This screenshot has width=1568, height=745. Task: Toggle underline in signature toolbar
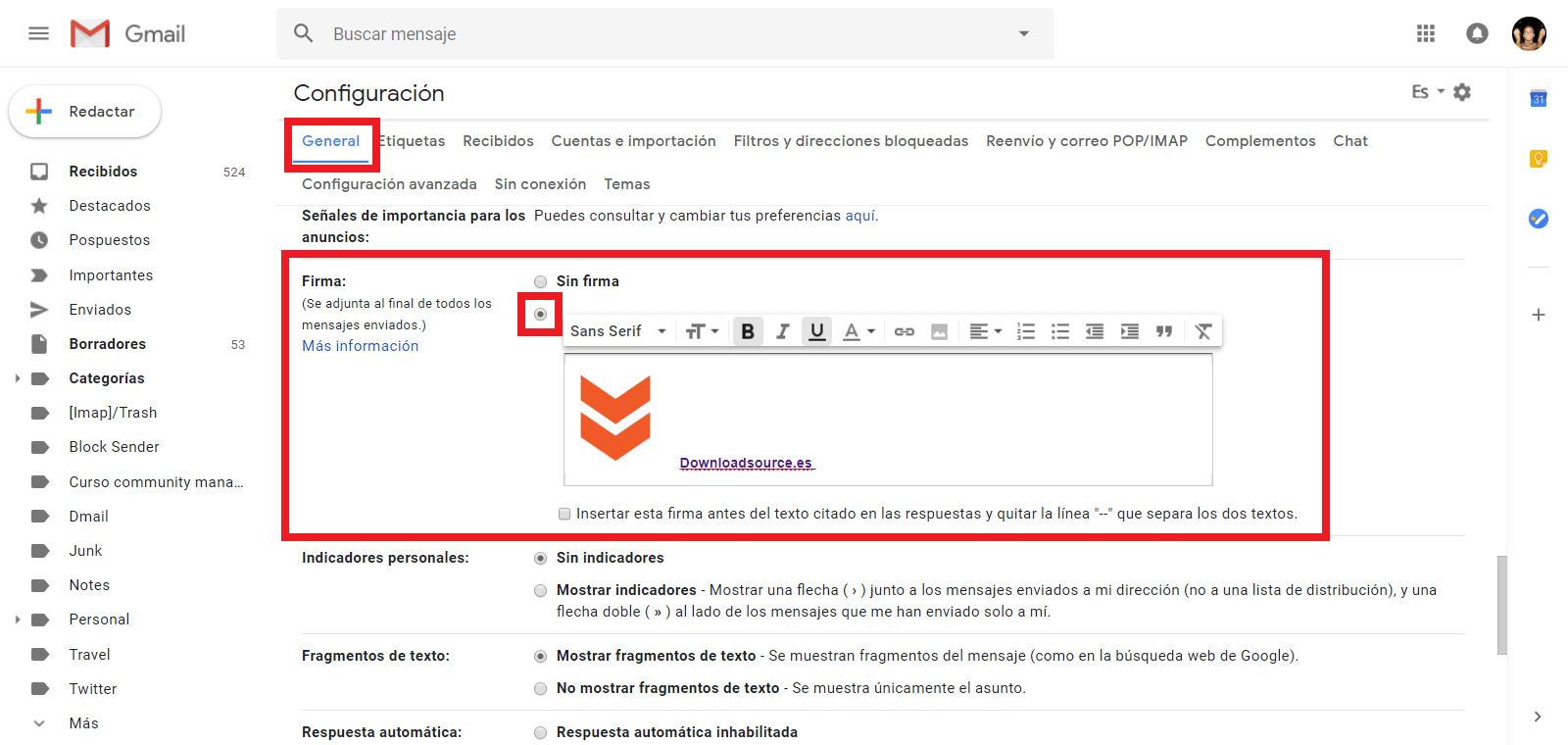(816, 331)
